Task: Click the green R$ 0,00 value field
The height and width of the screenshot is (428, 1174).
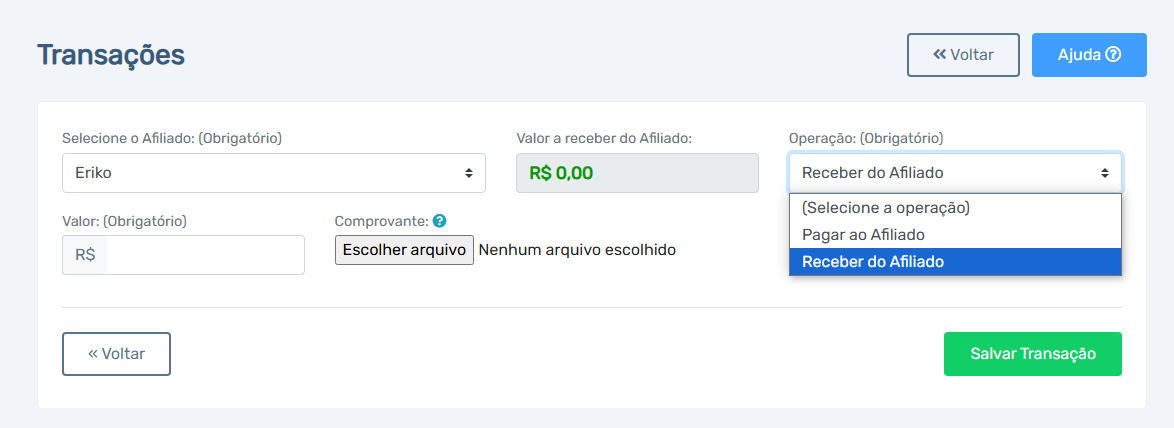Action: pos(637,174)
